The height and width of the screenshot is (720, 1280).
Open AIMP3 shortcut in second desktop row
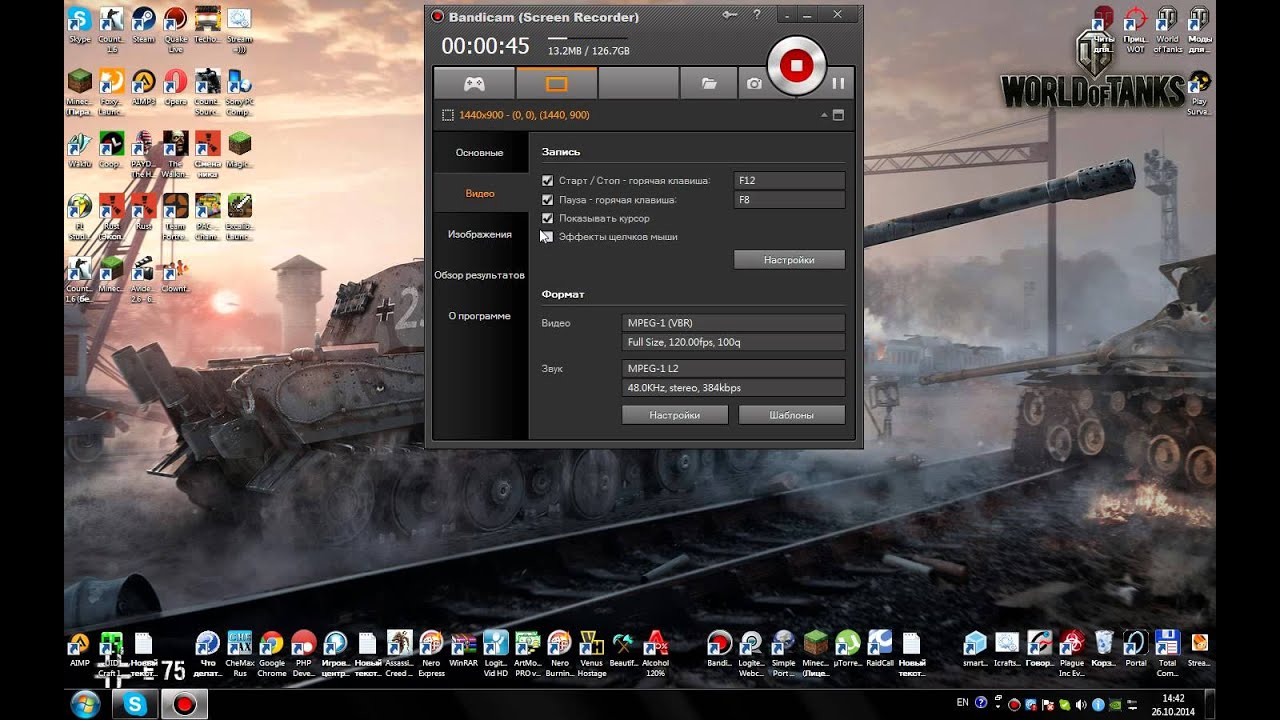tap(143, 87)
